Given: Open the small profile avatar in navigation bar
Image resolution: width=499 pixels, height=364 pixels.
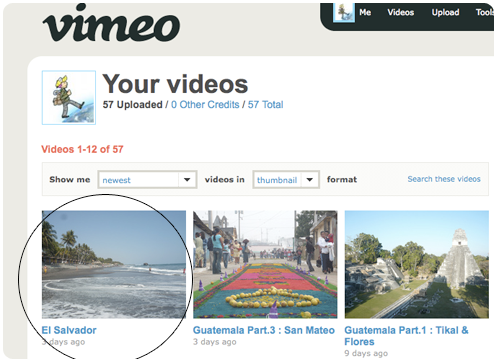Looking at the screenshot, I should pos(344,13).
